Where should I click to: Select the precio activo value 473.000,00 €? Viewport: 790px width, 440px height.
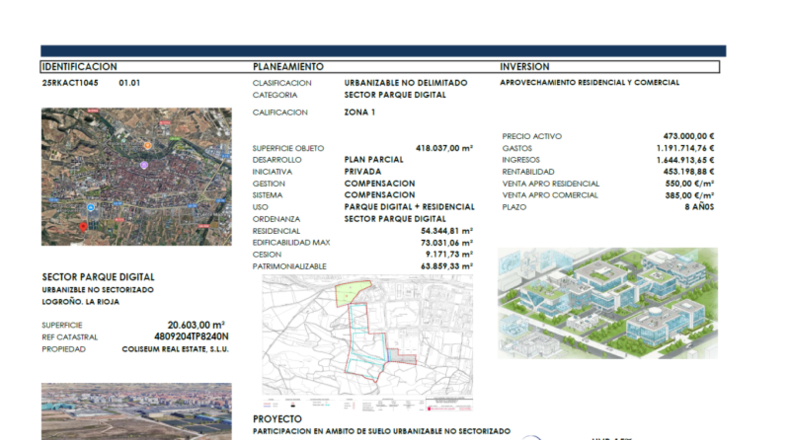pyautogui.click(x=688, y=136)
